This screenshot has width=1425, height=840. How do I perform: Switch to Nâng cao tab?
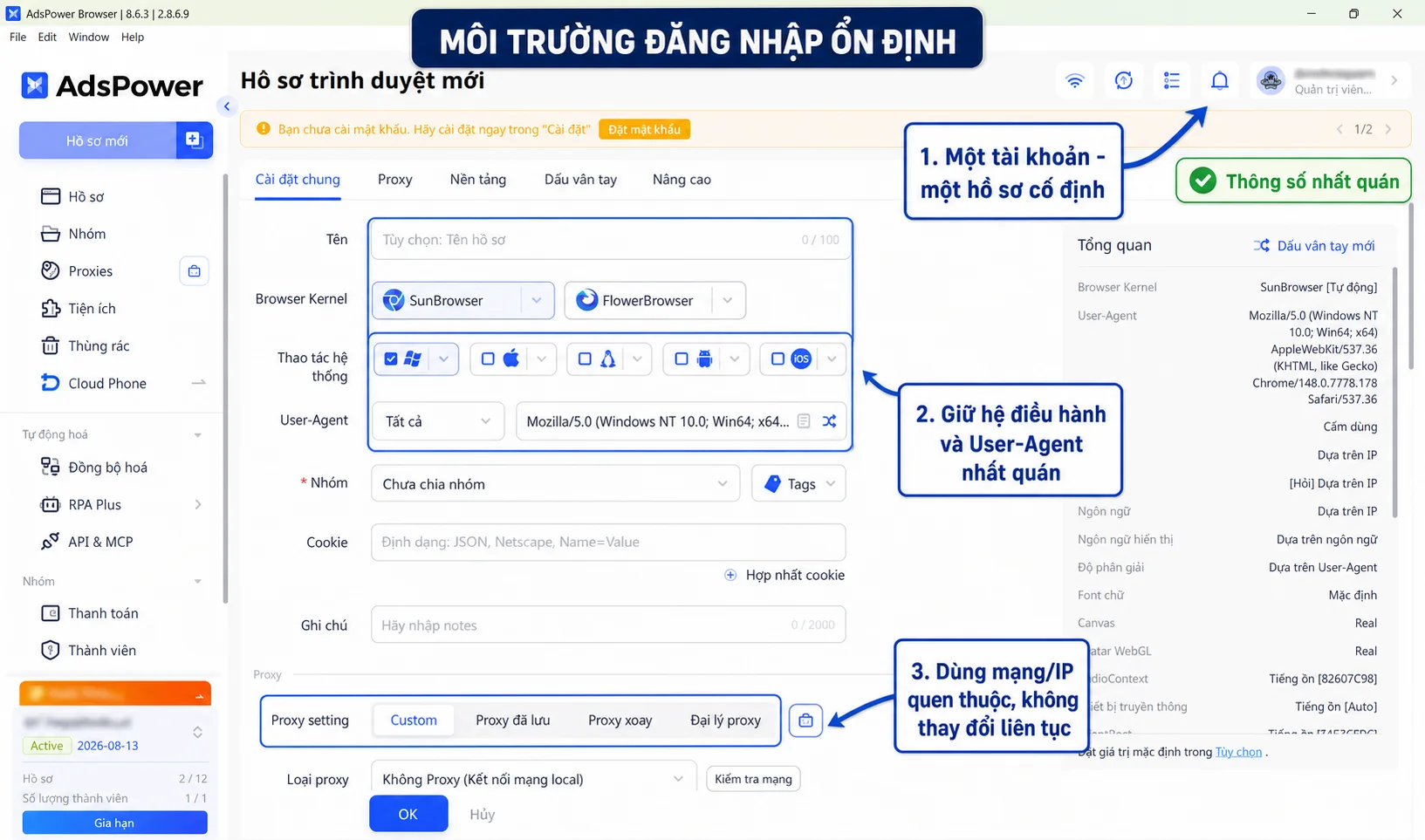point(682,180)
